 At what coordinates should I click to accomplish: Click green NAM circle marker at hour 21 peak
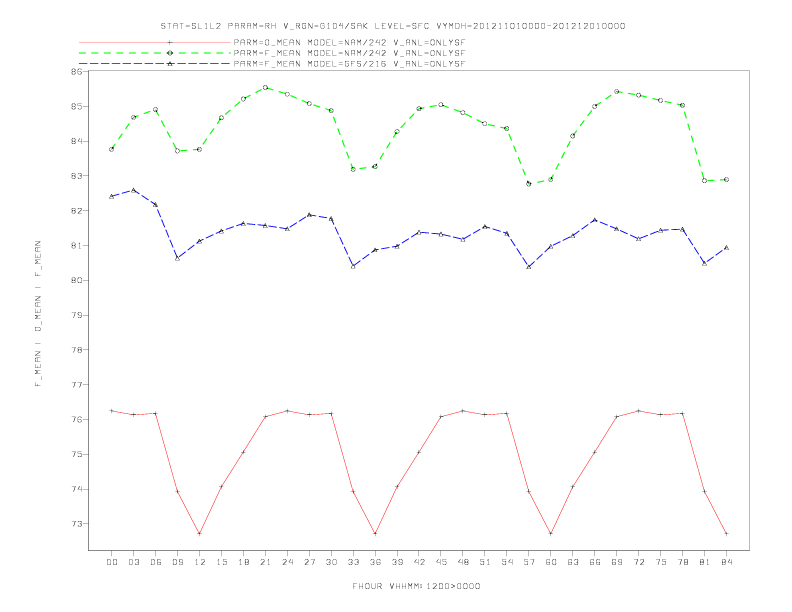[266, 87]
